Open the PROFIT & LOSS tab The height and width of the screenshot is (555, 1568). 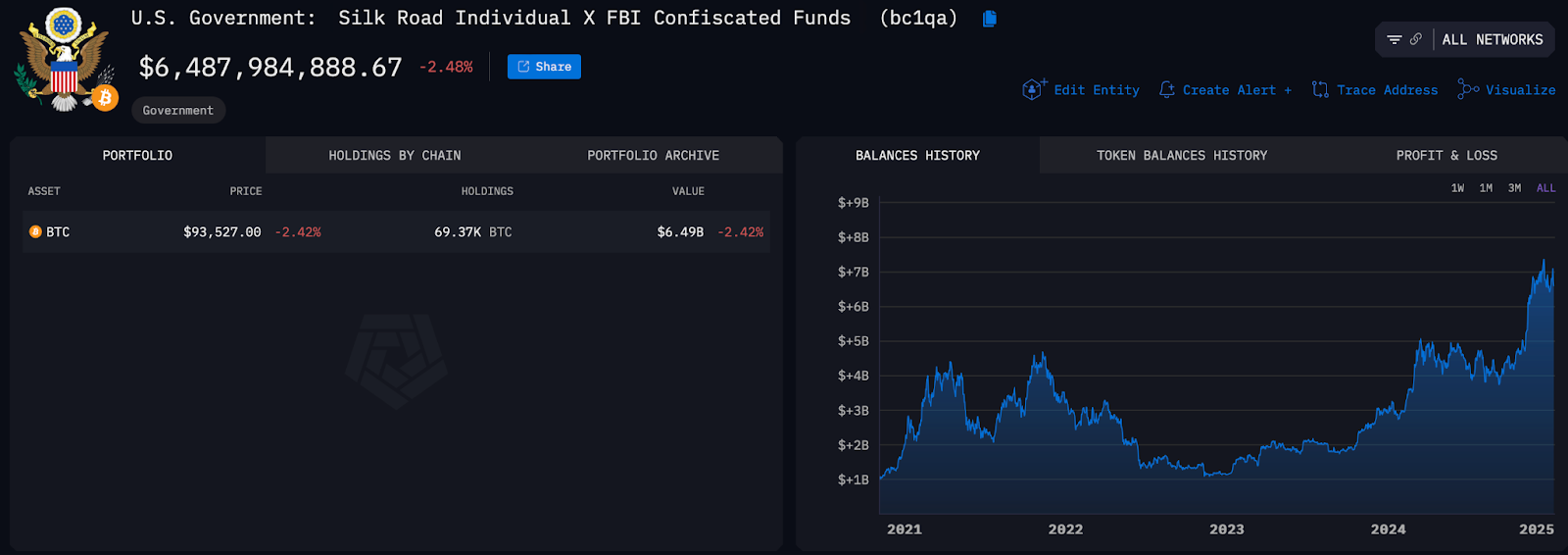click(1446, 155)
